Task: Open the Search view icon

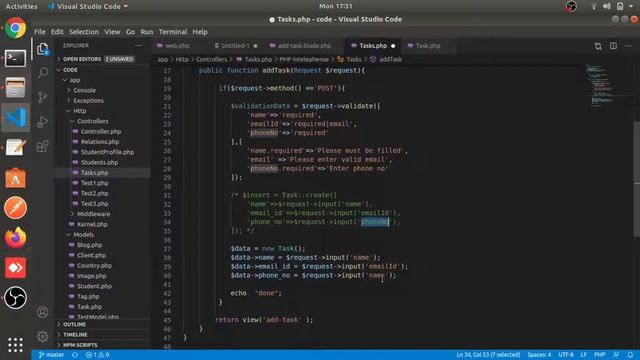Action: (x=43, y=73)
